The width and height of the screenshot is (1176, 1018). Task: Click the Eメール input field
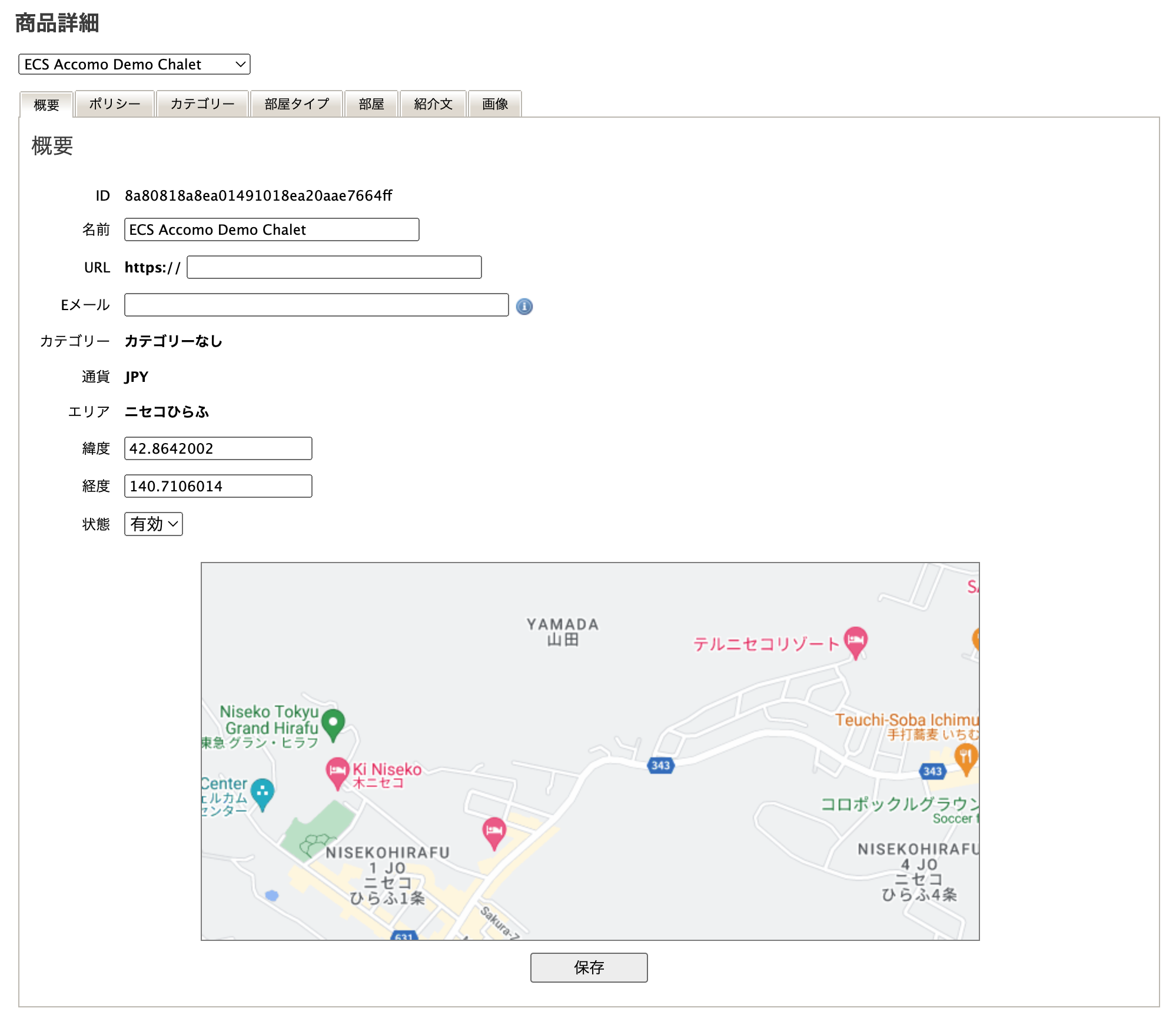(316, 305)
